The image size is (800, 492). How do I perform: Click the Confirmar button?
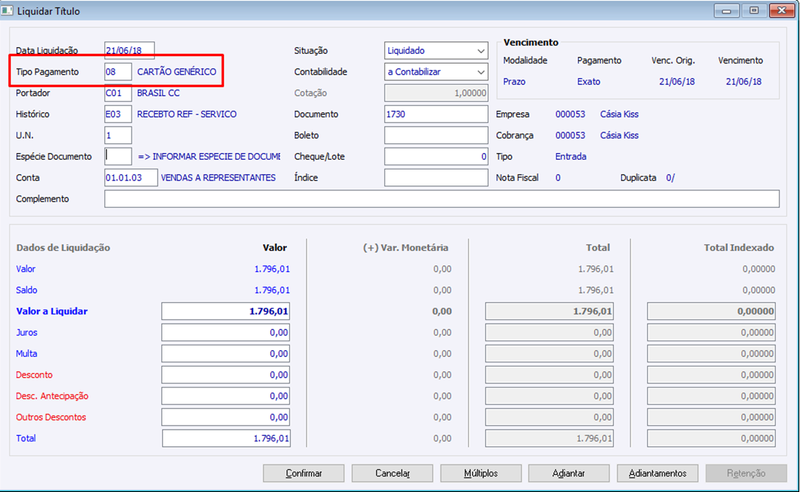coord(304,473)
